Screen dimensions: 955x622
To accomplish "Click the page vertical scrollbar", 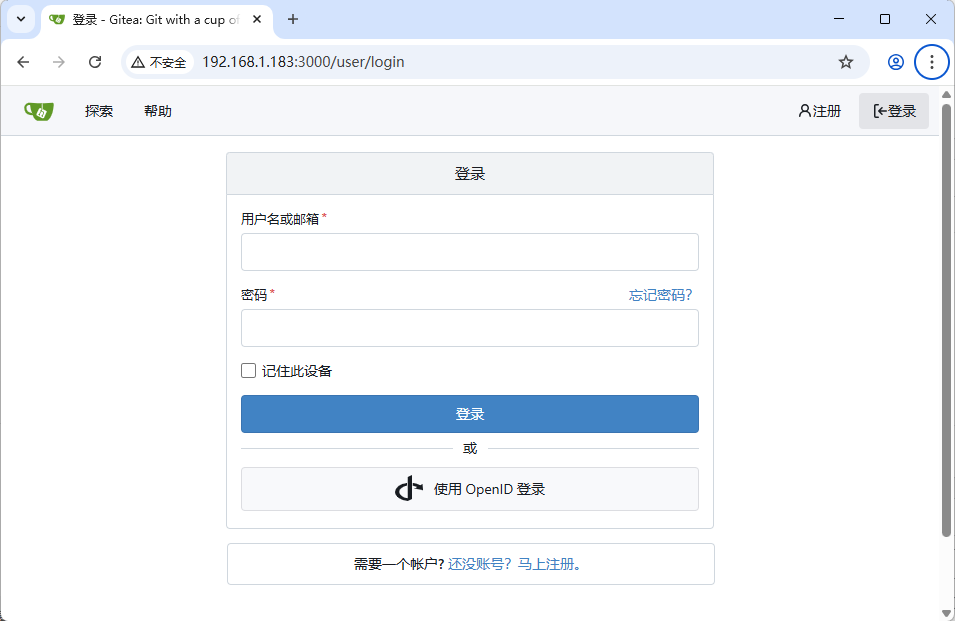I will [x=946, y=320].
